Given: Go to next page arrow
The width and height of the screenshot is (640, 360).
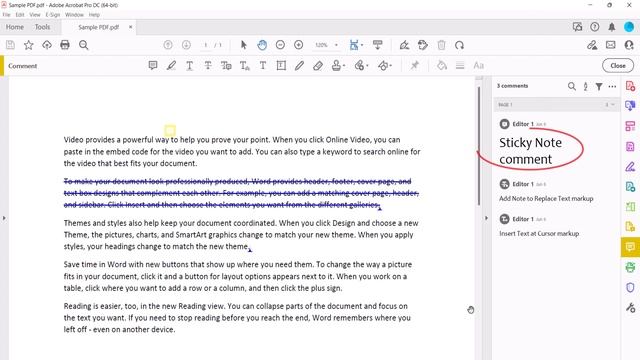Looking at the screenshot, I should (x=186, y=45).
